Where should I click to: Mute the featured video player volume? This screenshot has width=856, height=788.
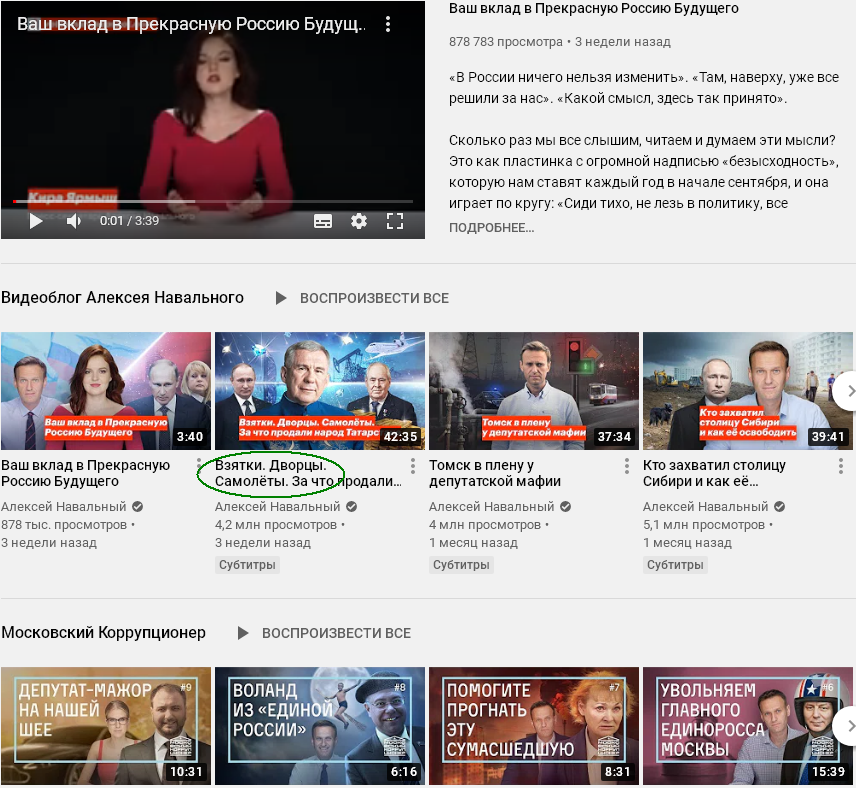point(74,221)
